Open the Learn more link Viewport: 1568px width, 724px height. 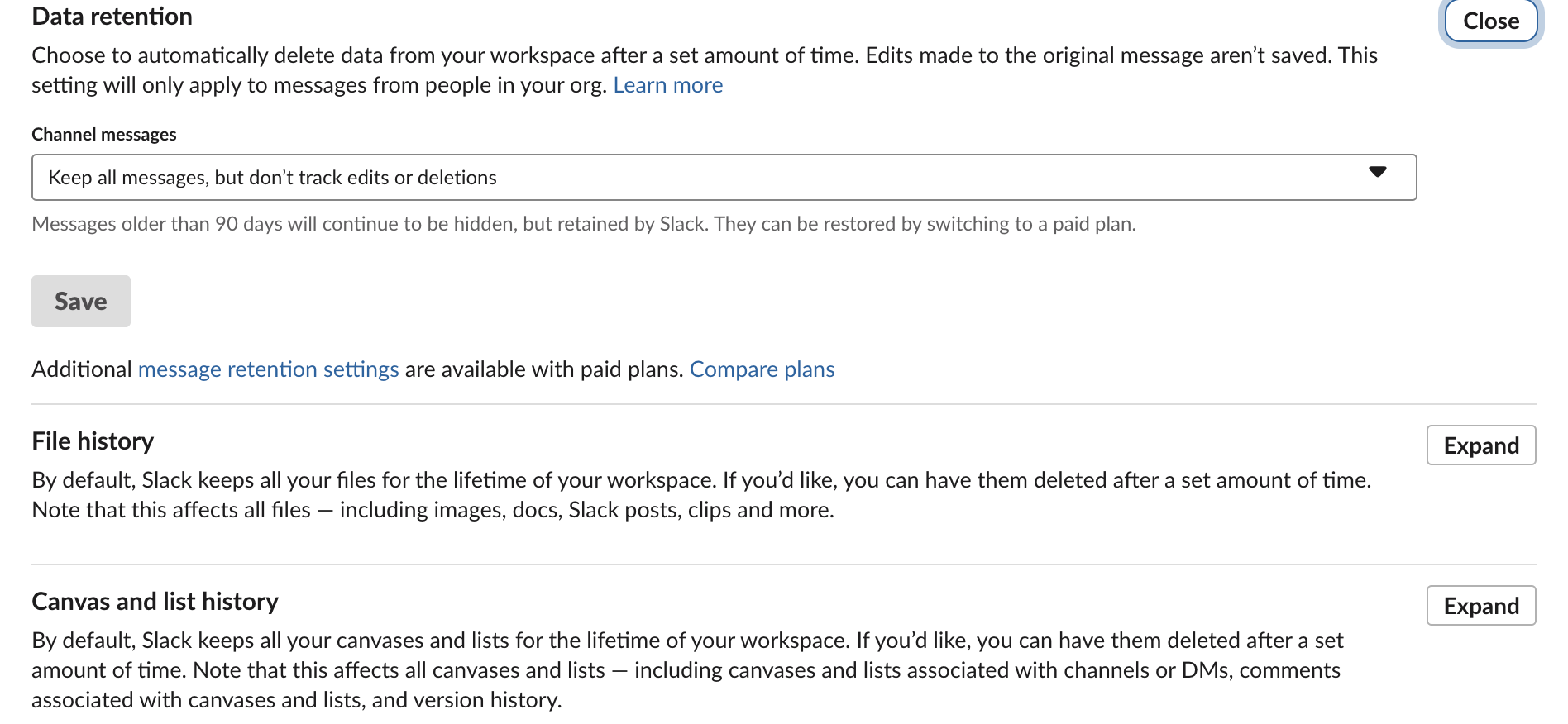tap(668, 85)
